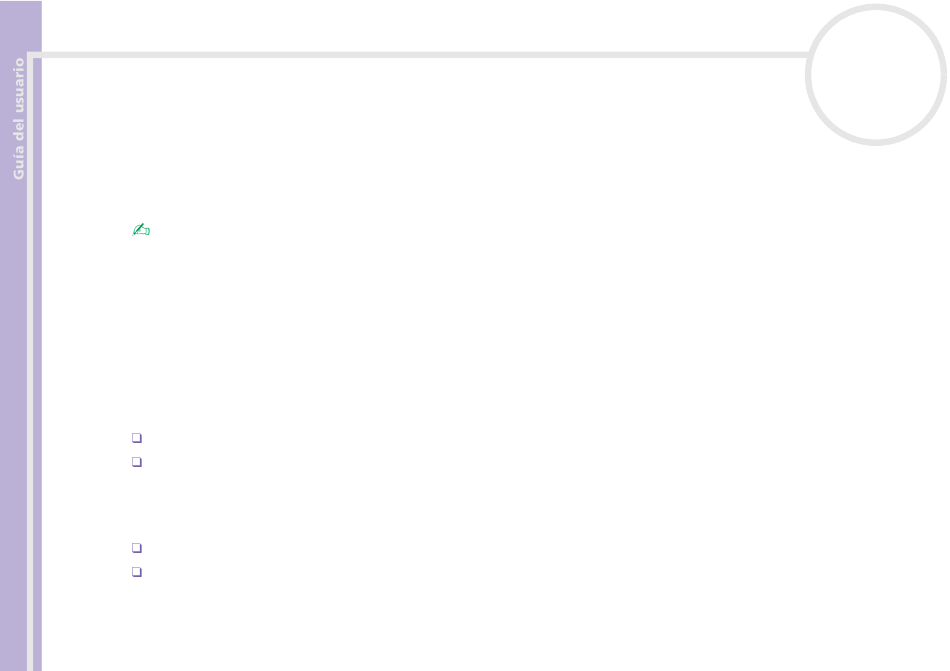Image resolution: width=950 pixels, height=671 pixels.
Task: Click inside the large gray circle
Action: point(875,74)
